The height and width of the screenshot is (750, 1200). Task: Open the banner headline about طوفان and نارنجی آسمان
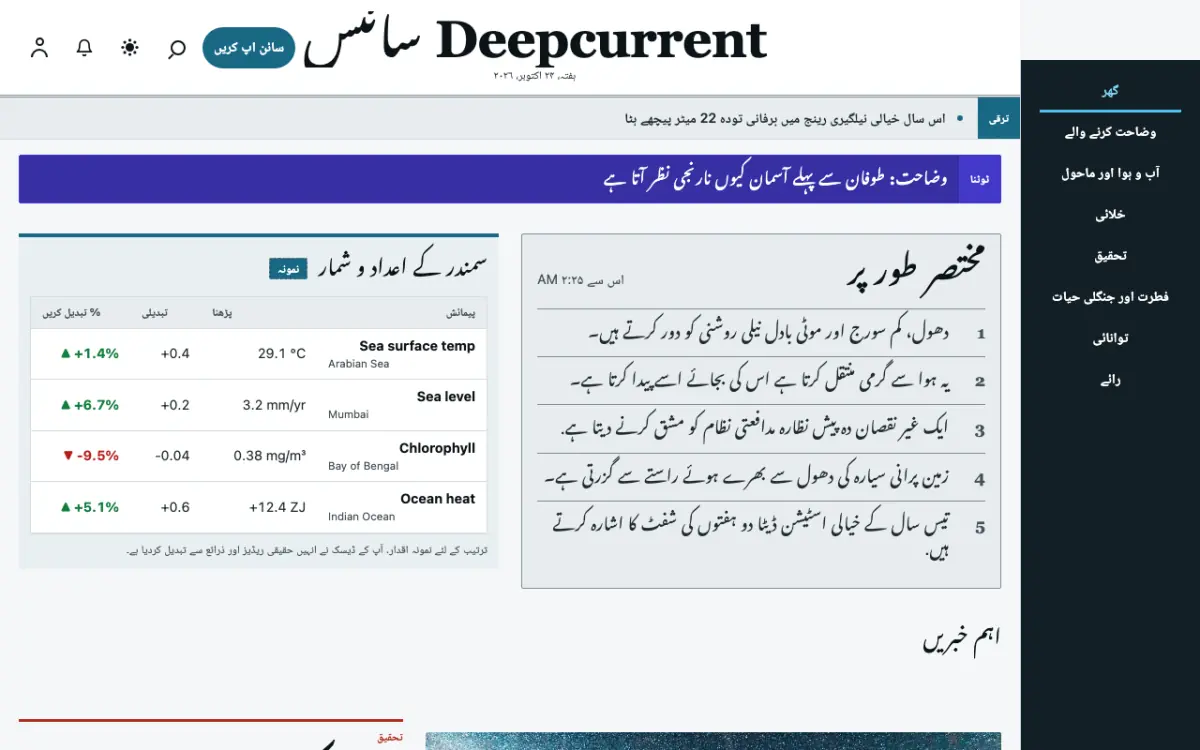pyautogui.click(x=776, y=179)
